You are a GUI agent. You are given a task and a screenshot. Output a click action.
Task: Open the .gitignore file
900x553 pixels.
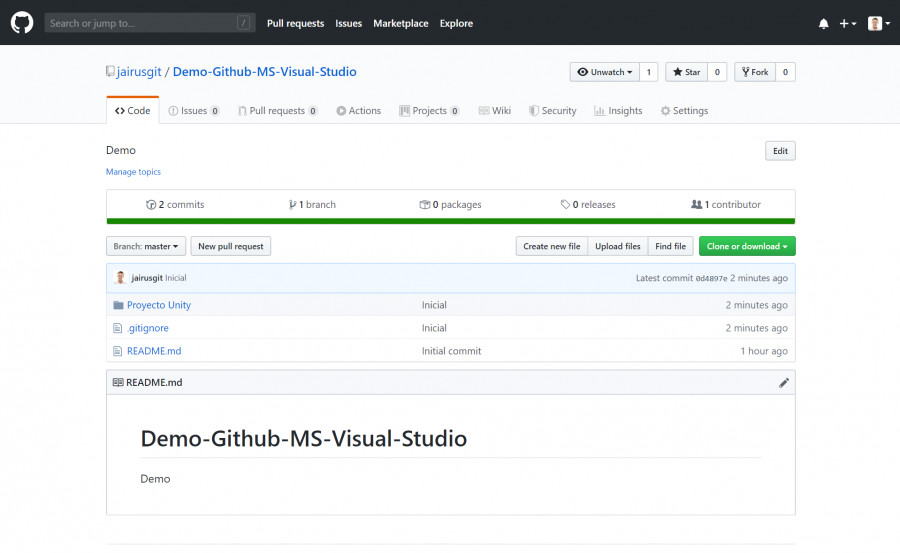pos(148,328)
